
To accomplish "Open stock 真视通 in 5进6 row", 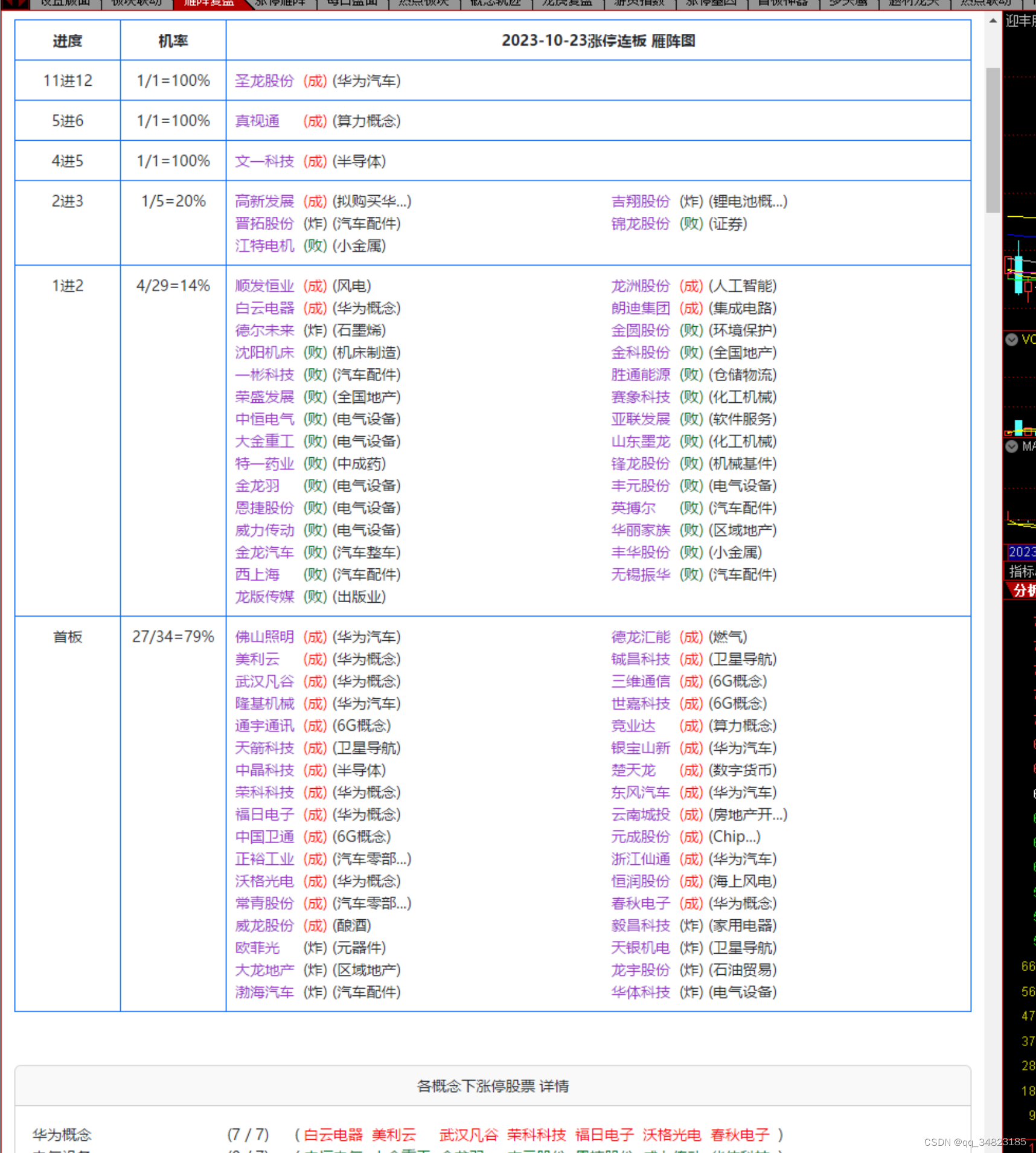I will pyautogui.click(x=257, y=121).
